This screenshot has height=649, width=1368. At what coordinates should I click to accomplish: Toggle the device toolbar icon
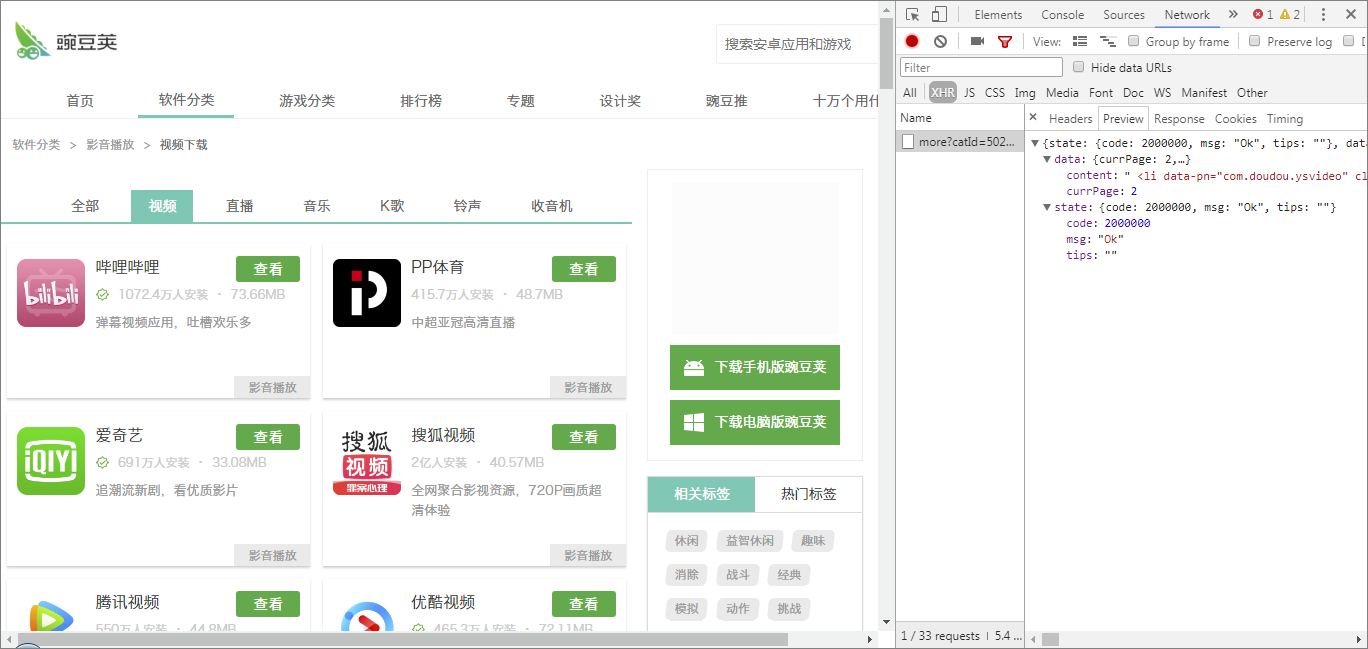[939, 14]
